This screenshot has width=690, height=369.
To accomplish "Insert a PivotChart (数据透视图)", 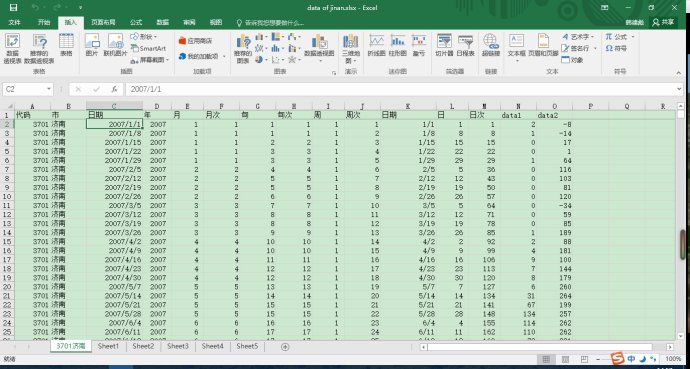I will point(319,47).
